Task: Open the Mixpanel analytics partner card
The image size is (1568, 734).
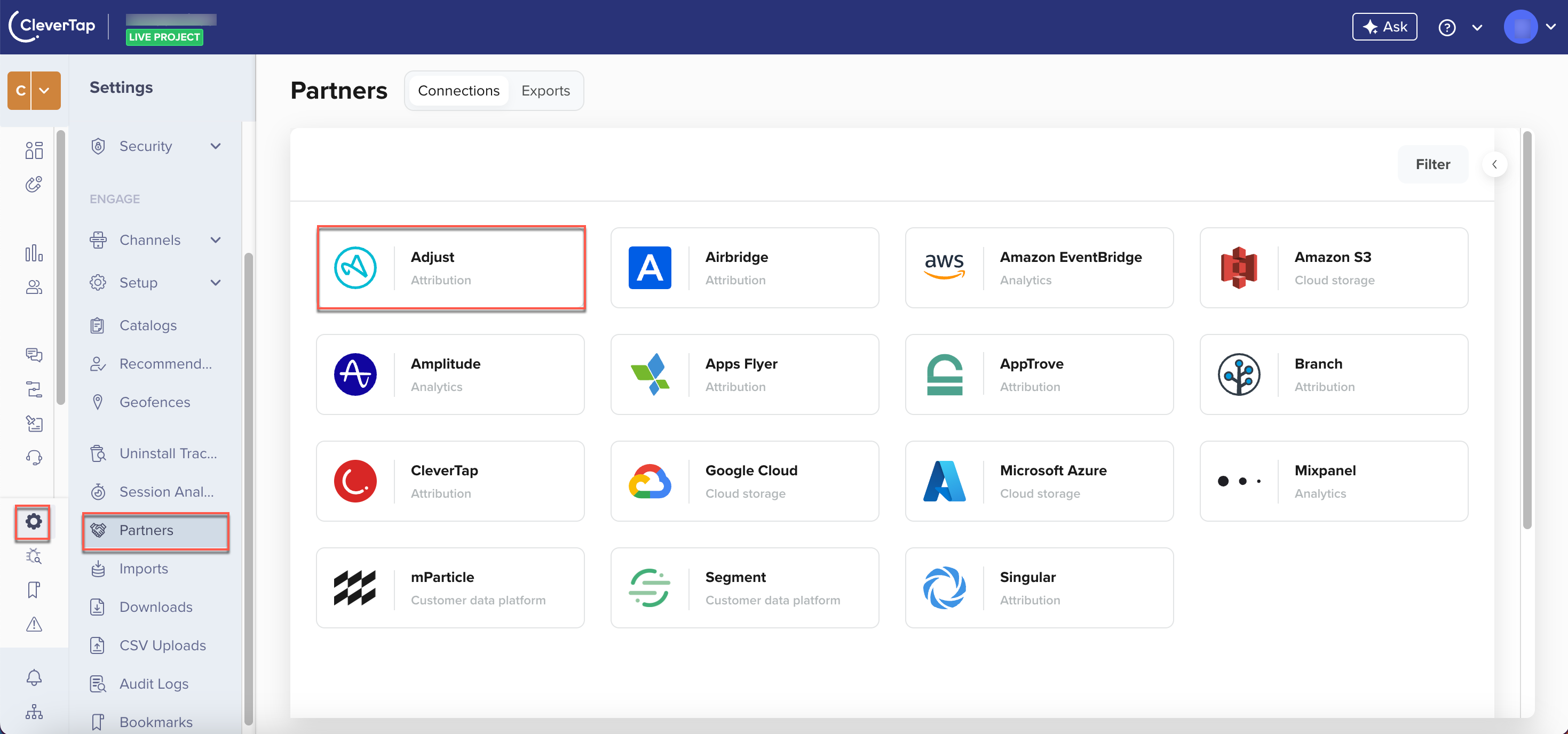Action: tap(1334, 481)
